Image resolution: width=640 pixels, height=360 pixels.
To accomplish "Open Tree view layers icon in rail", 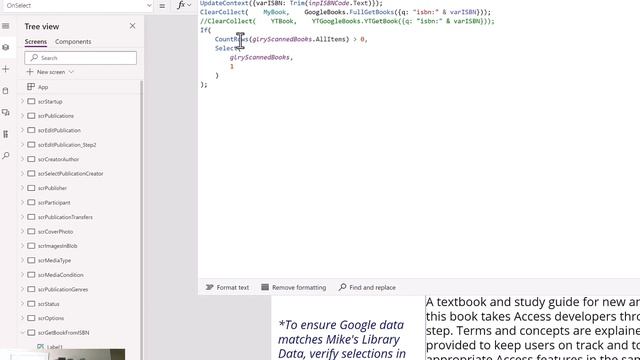I will [x=6, y=47].
